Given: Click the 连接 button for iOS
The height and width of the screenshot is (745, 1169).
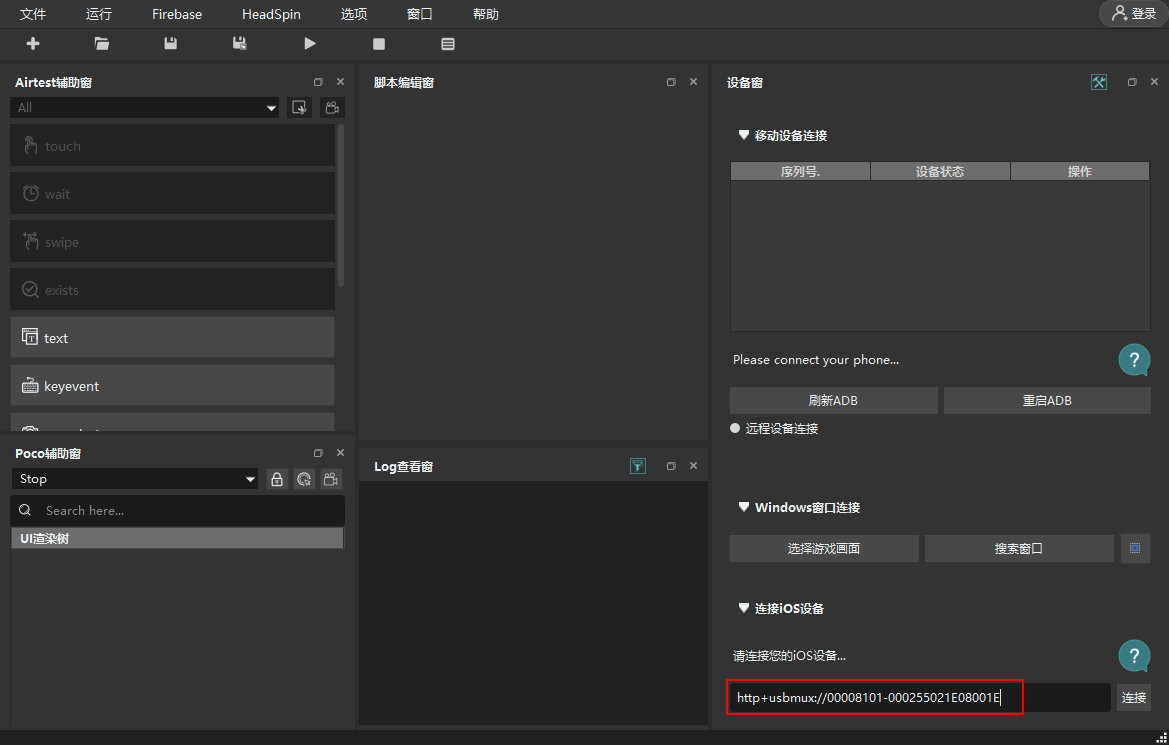Looking at the screenshot, I should pos(1134,697).
